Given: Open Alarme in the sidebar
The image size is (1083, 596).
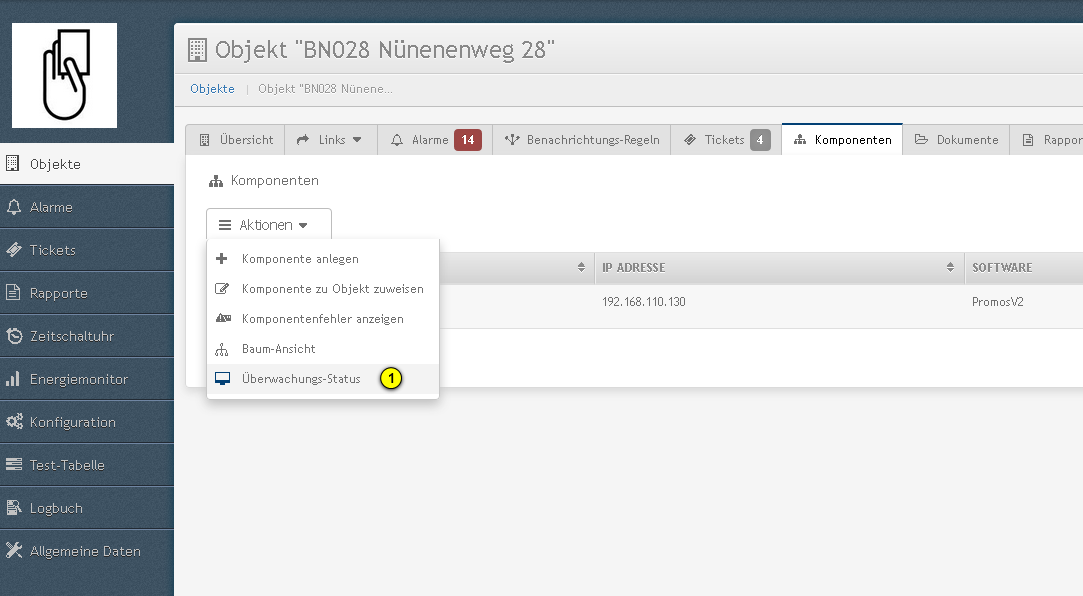Looking at the screenshot, I should coord(87,206).
